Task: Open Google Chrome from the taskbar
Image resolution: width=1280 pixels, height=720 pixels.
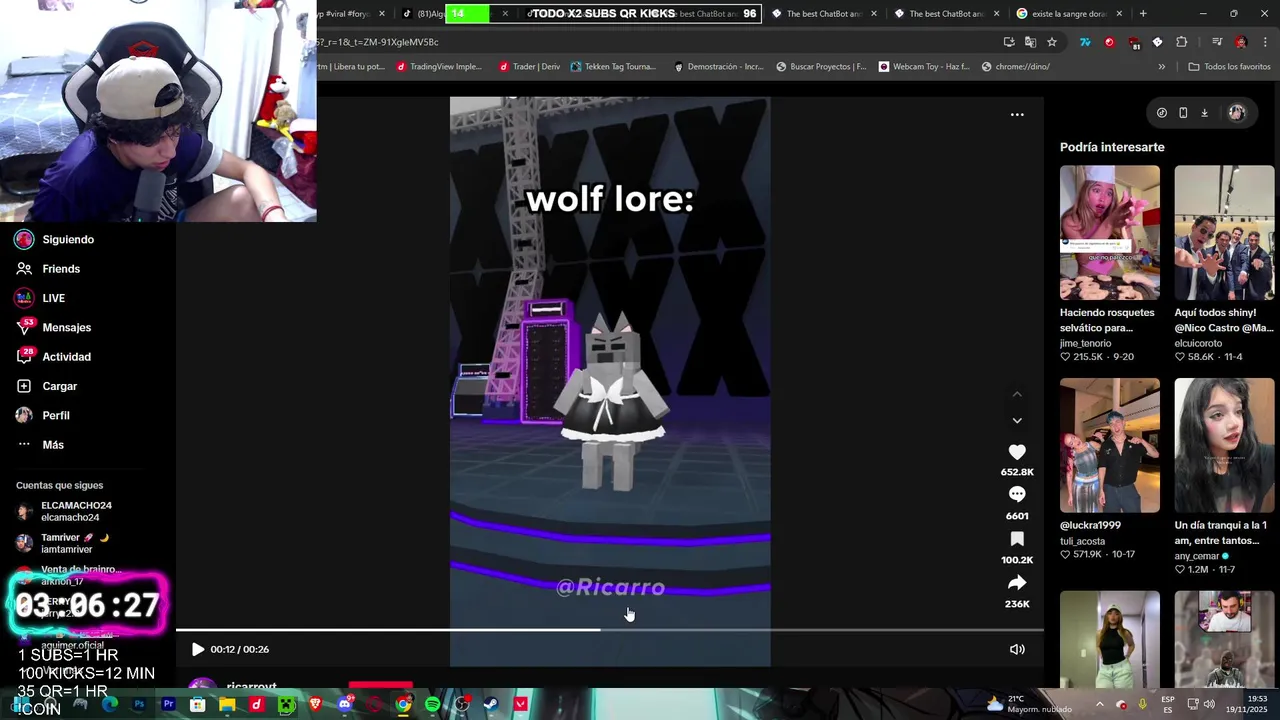Action: [403, 704]
